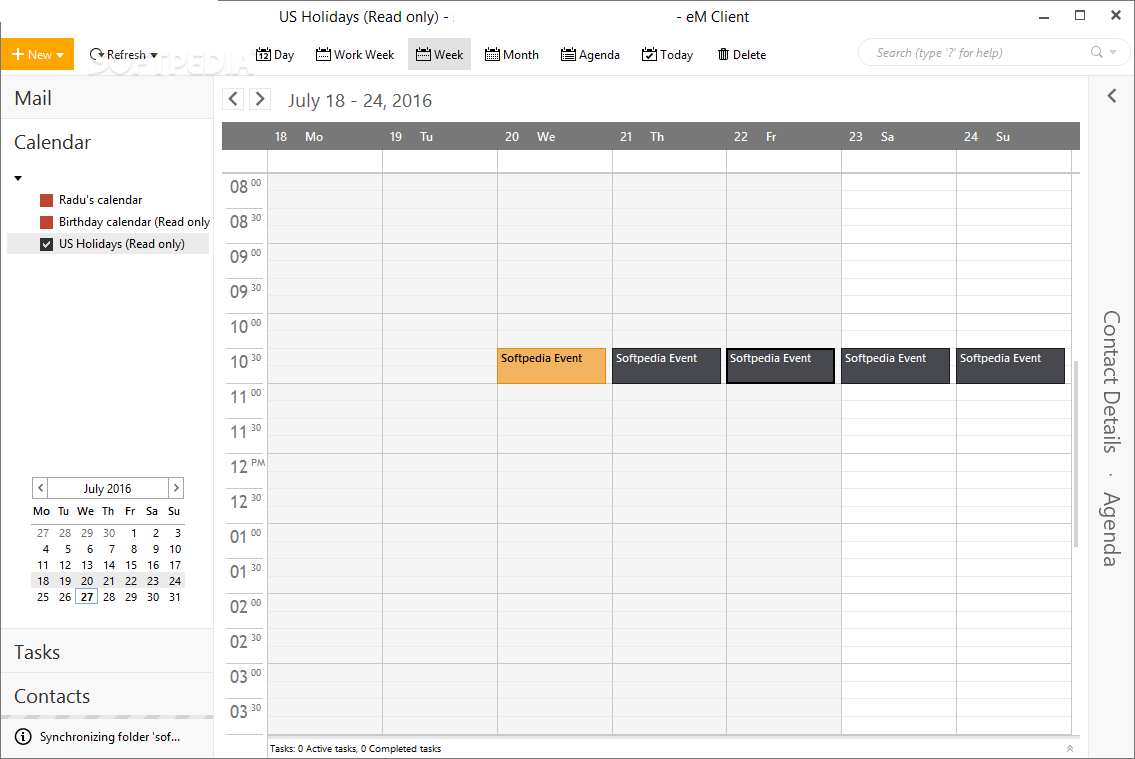Viewport: 1135px width, 759px height.
Task: Click the 19 Tu day header
Action: coord(439,137)
